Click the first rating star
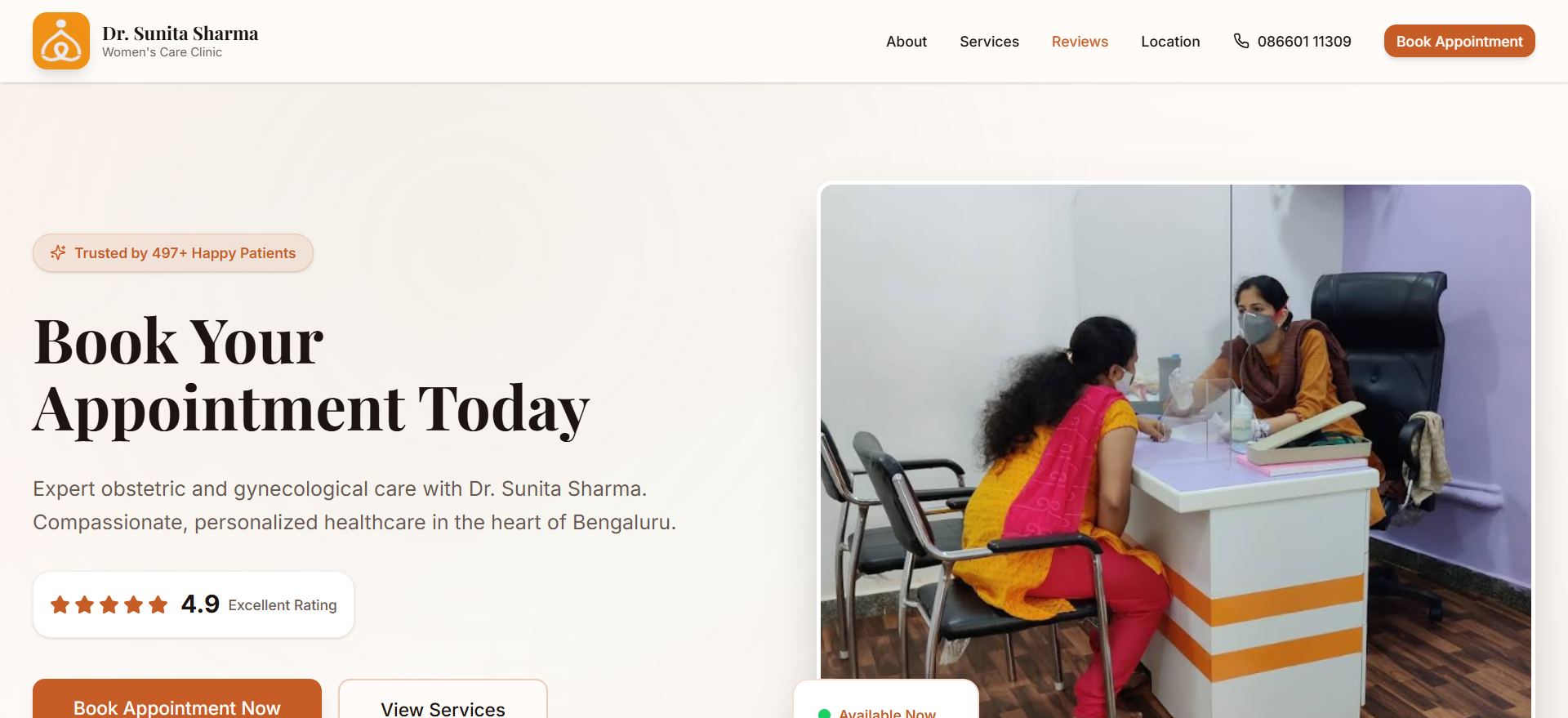The image size is (1568, 718). [60, 604]
